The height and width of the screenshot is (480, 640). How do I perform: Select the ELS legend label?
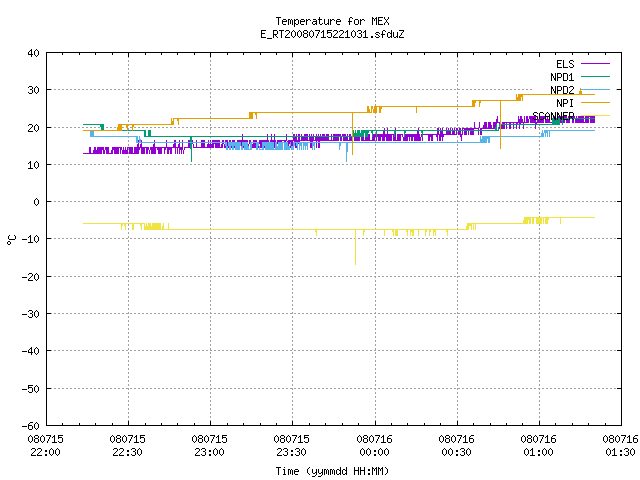click(565, 64)
